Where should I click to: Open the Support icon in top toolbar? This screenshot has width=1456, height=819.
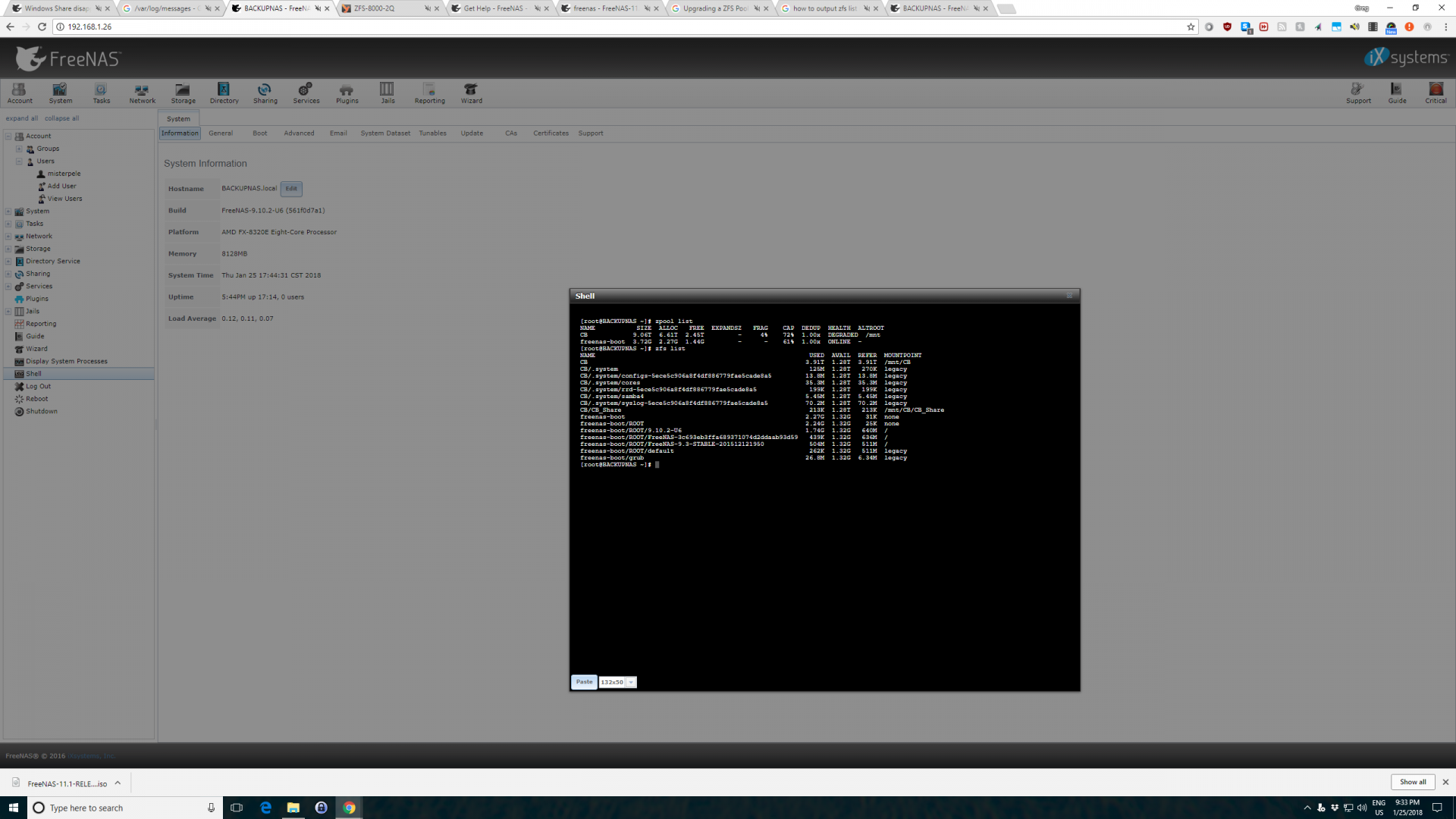point(1358,93)
